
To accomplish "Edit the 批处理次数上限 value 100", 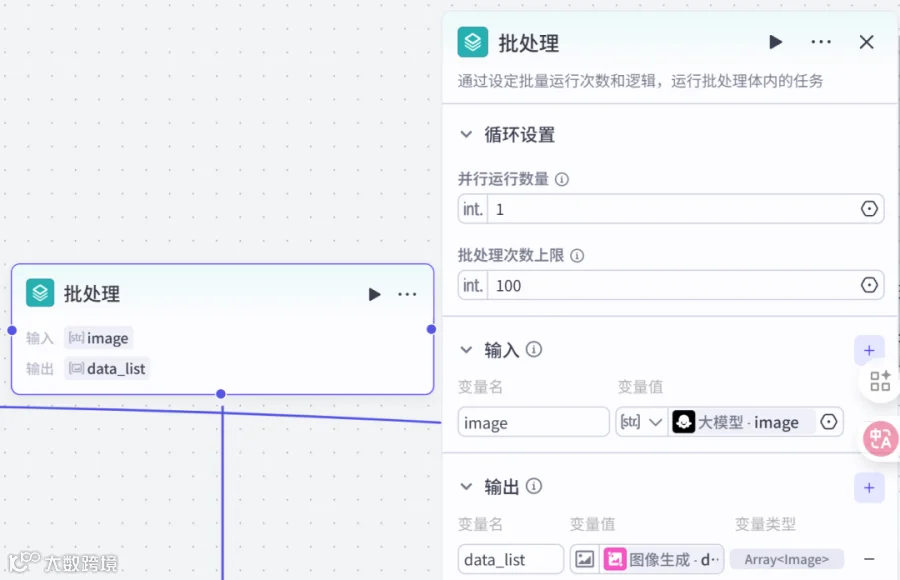I will 672,285.
